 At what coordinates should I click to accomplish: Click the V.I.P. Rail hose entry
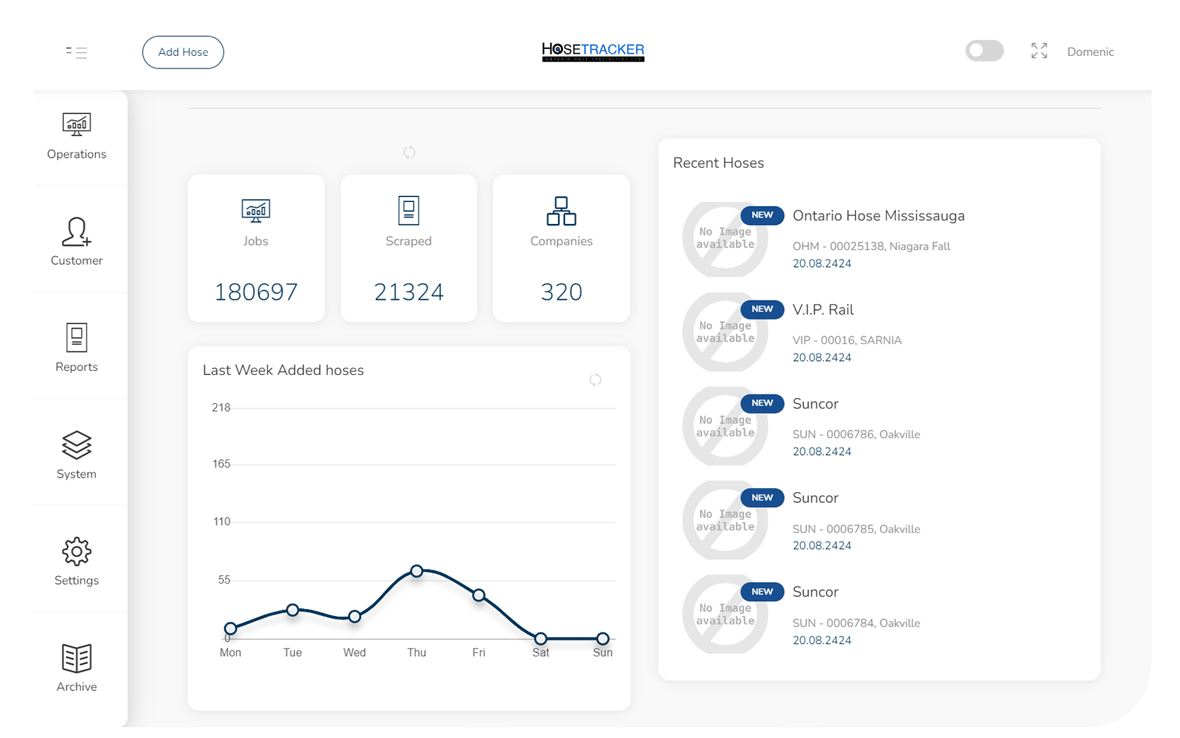[823, 310]
